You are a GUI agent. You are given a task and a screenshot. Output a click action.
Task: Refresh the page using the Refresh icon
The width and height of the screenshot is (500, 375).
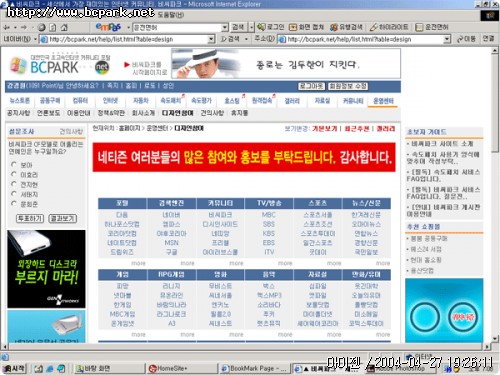(53, 27)
